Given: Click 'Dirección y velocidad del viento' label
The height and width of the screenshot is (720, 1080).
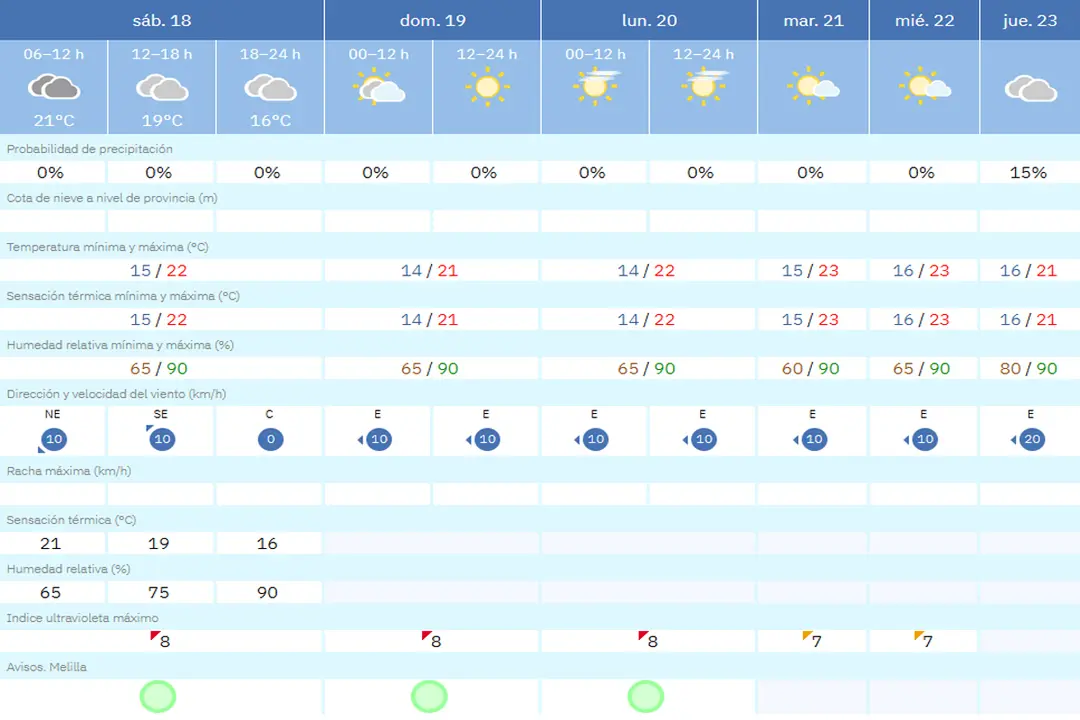Looking at the screenshot, I should [x=116, y=393].
